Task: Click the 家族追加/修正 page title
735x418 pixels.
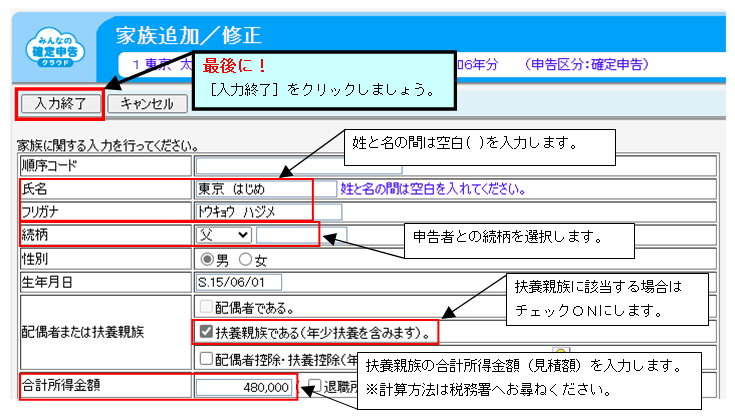Action: 188,36
